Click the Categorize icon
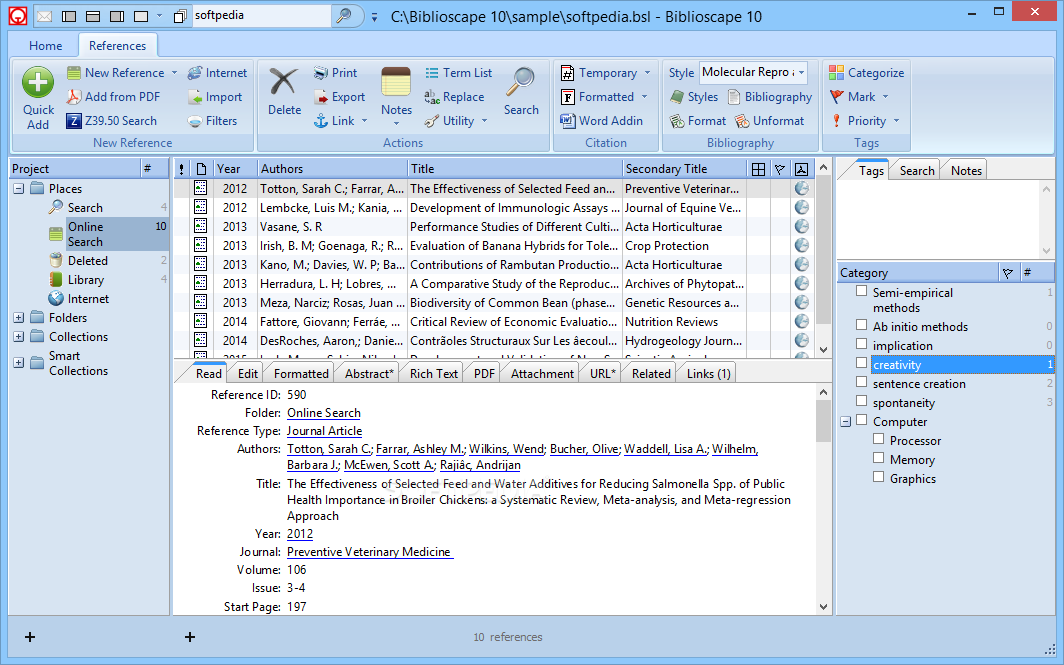1064x665 pixels. click(836, 73)
